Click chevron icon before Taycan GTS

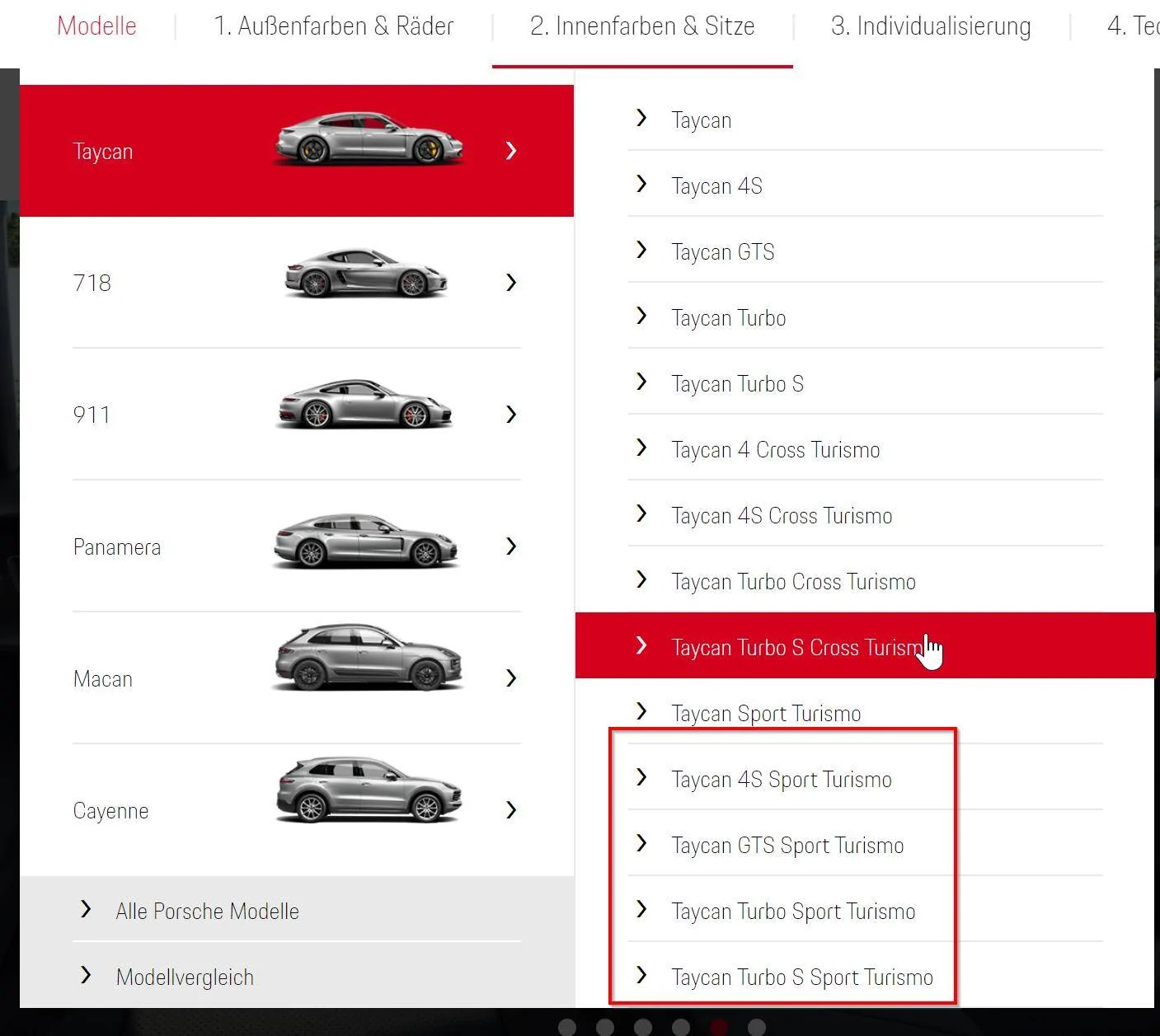[641, 250]
